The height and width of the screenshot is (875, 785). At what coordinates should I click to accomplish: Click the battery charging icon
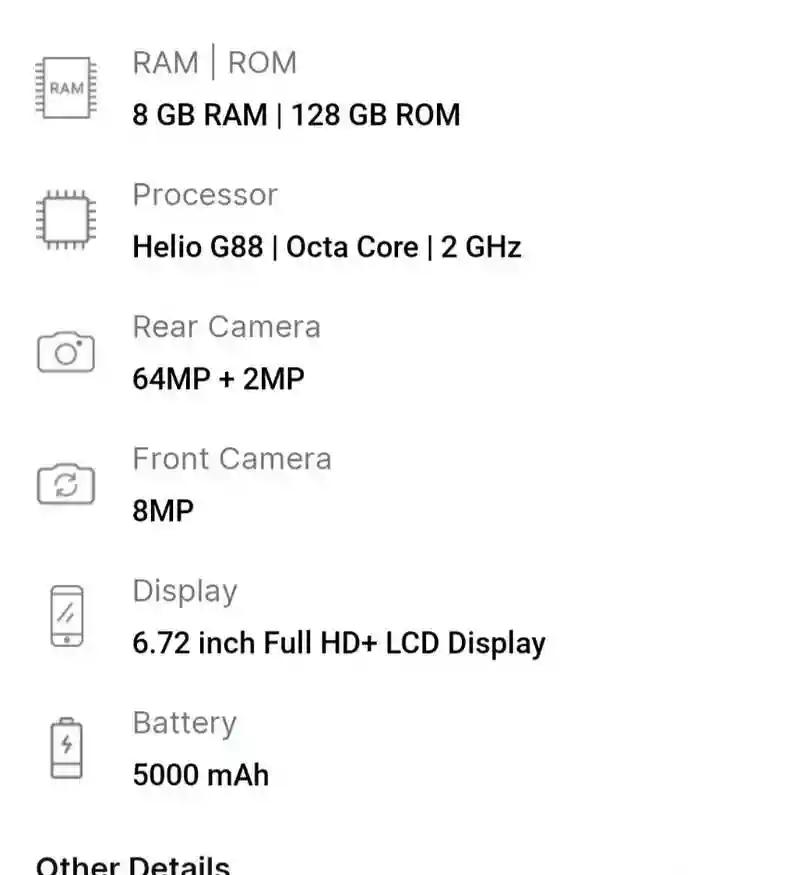[66, 748]
